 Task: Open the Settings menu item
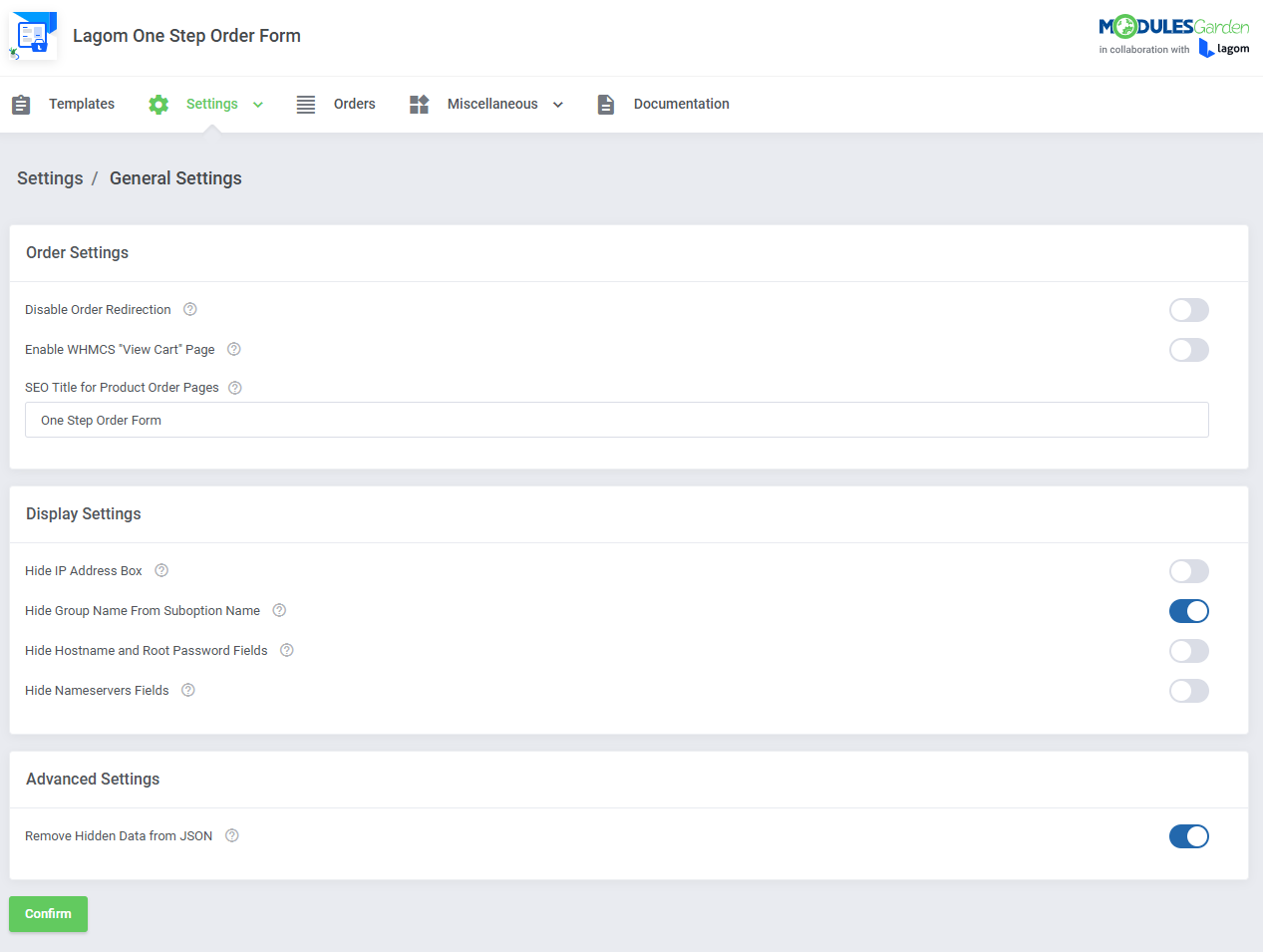click(x=212, y=104)
